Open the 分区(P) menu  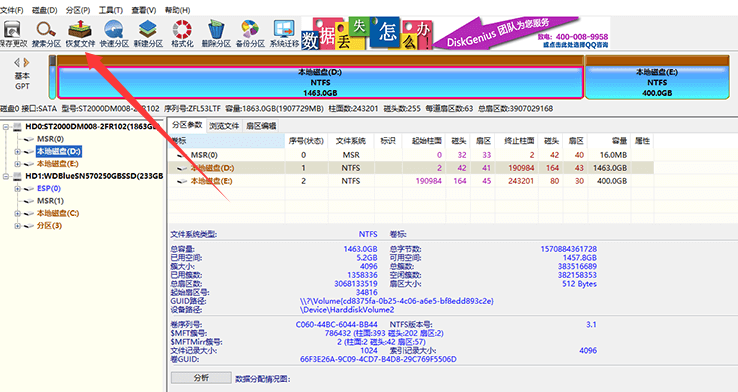pos(78,10)
